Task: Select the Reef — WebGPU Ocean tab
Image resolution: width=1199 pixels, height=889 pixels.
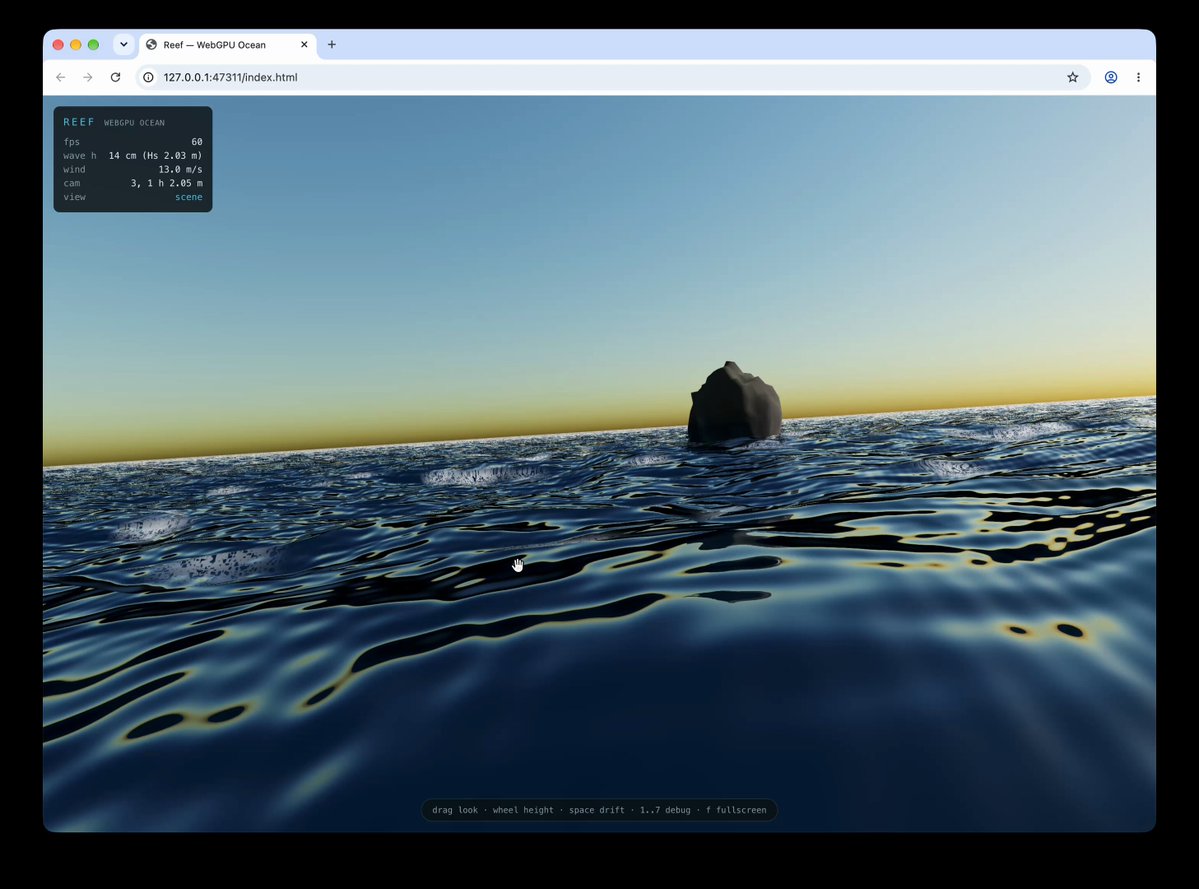Action: click(228, 45)
